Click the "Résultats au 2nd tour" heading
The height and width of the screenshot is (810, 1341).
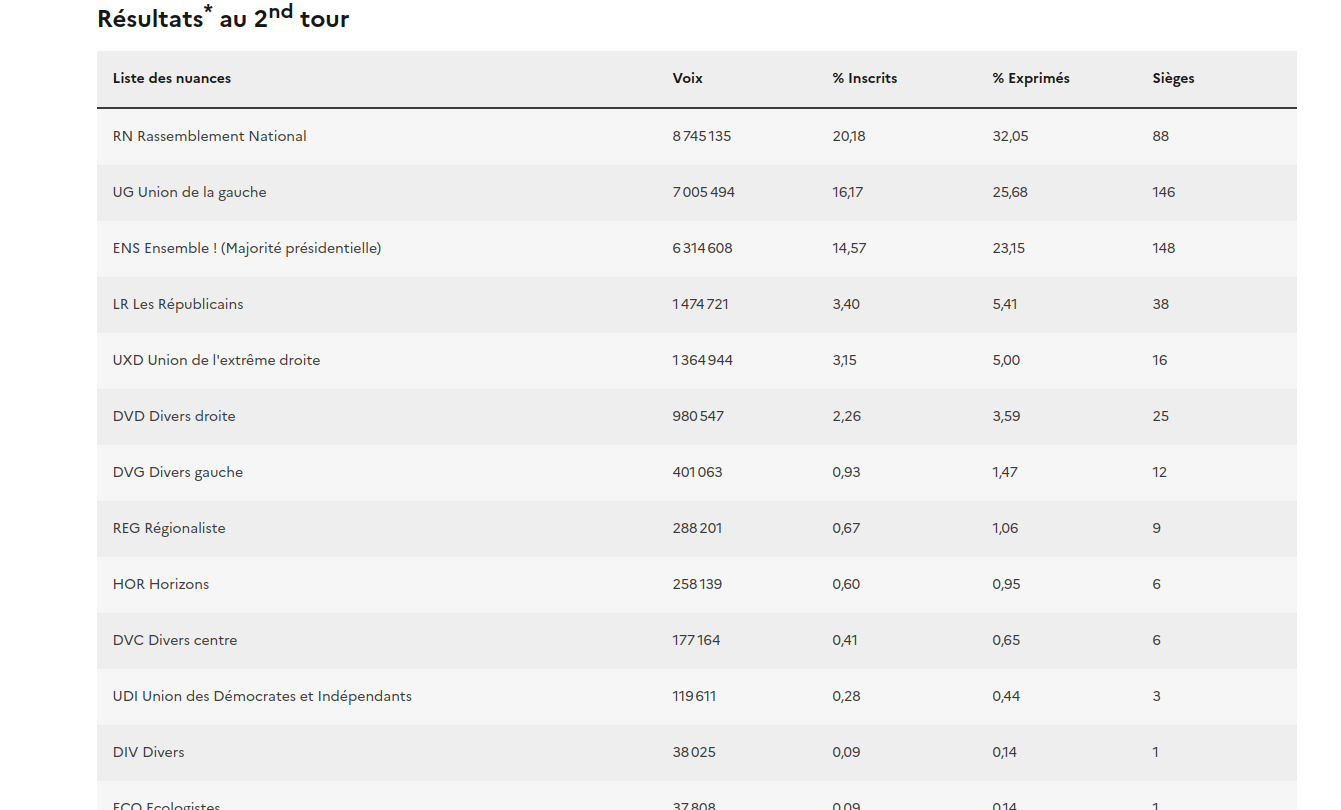(223, 17)
